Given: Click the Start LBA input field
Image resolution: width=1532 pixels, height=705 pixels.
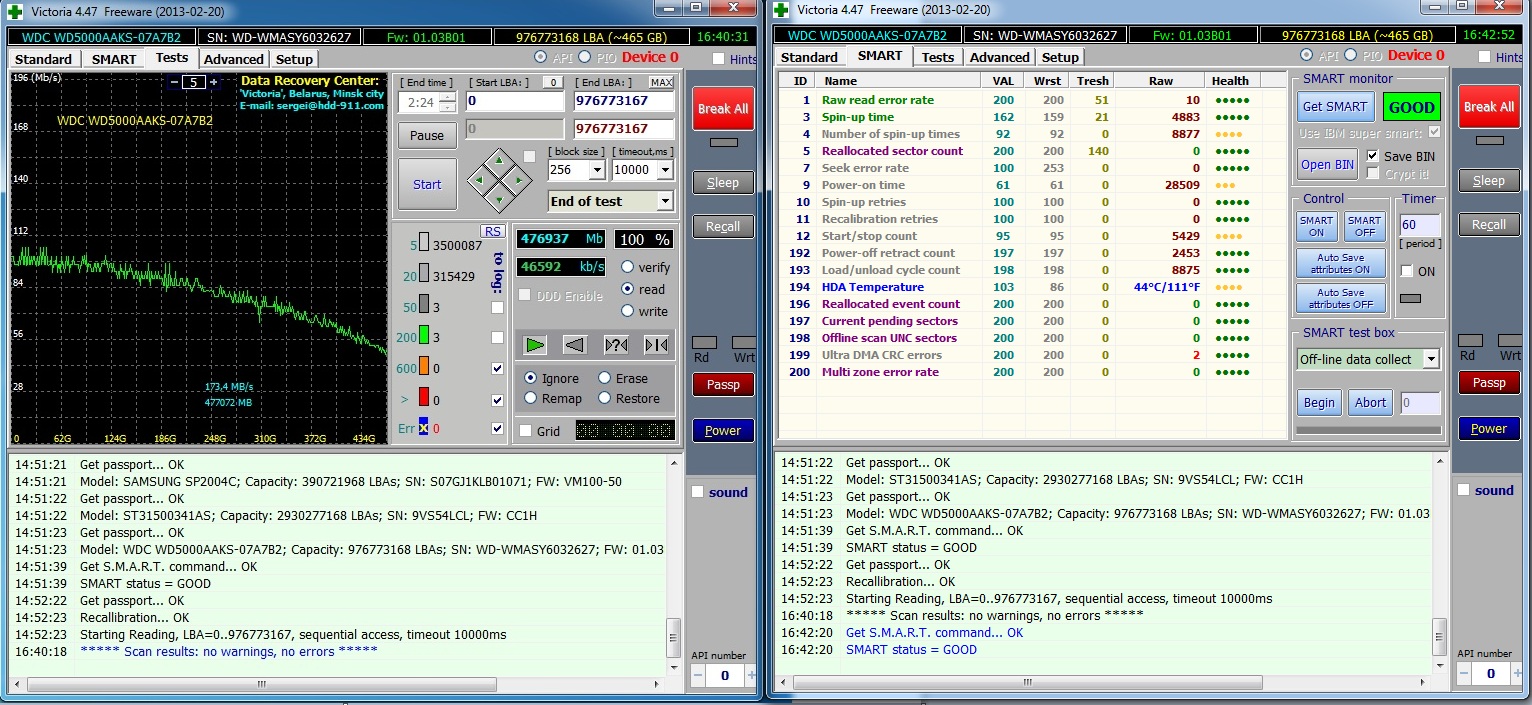Looking at the screenshot, I should tap(515, 101).
